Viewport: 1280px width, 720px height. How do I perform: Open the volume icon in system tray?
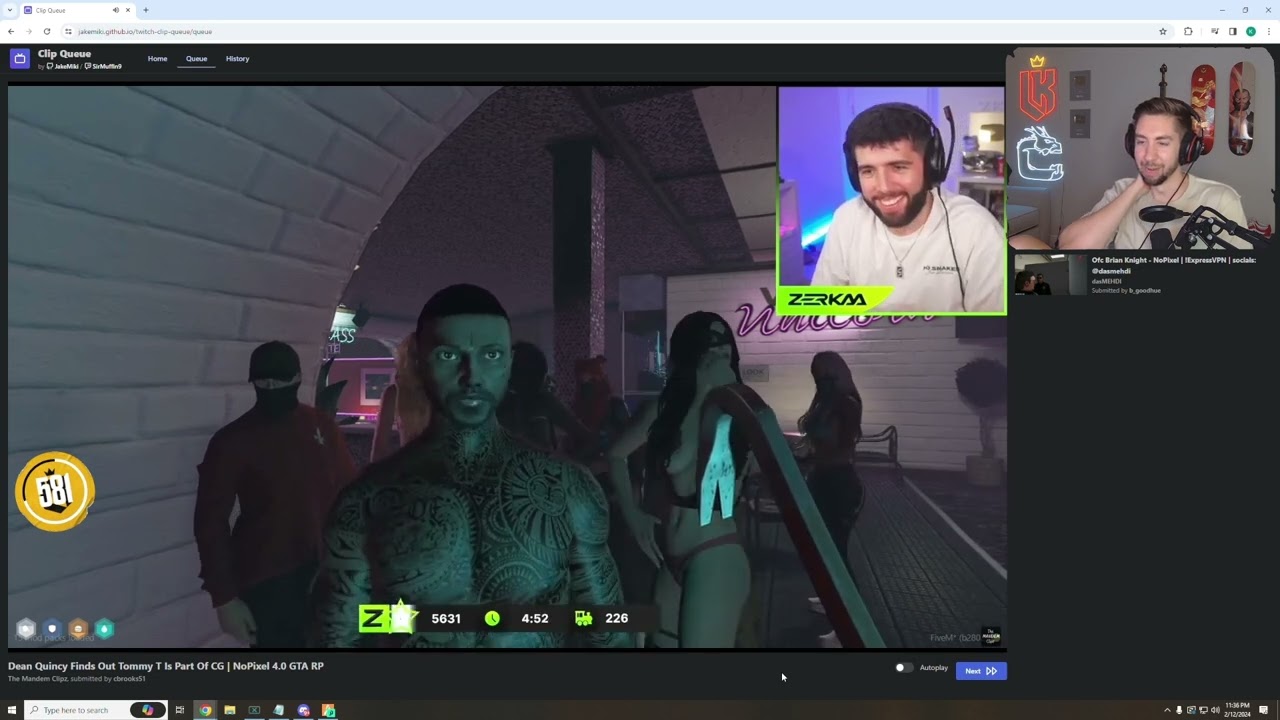pyautogui.click(x=1215, y=710)
